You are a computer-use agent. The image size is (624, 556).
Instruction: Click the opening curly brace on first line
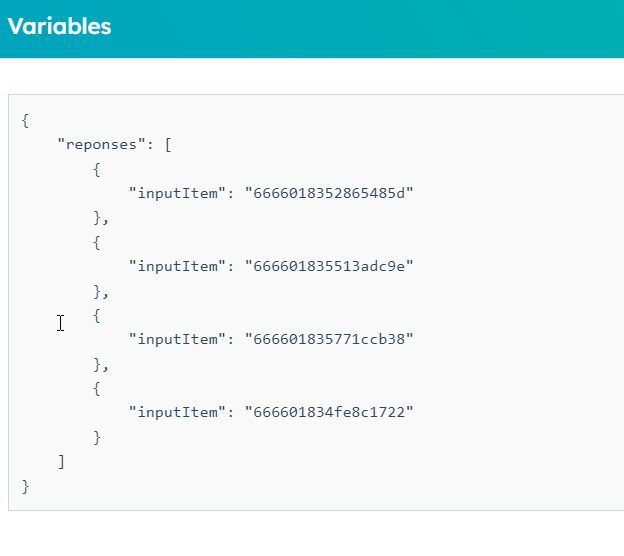[25, 120]
